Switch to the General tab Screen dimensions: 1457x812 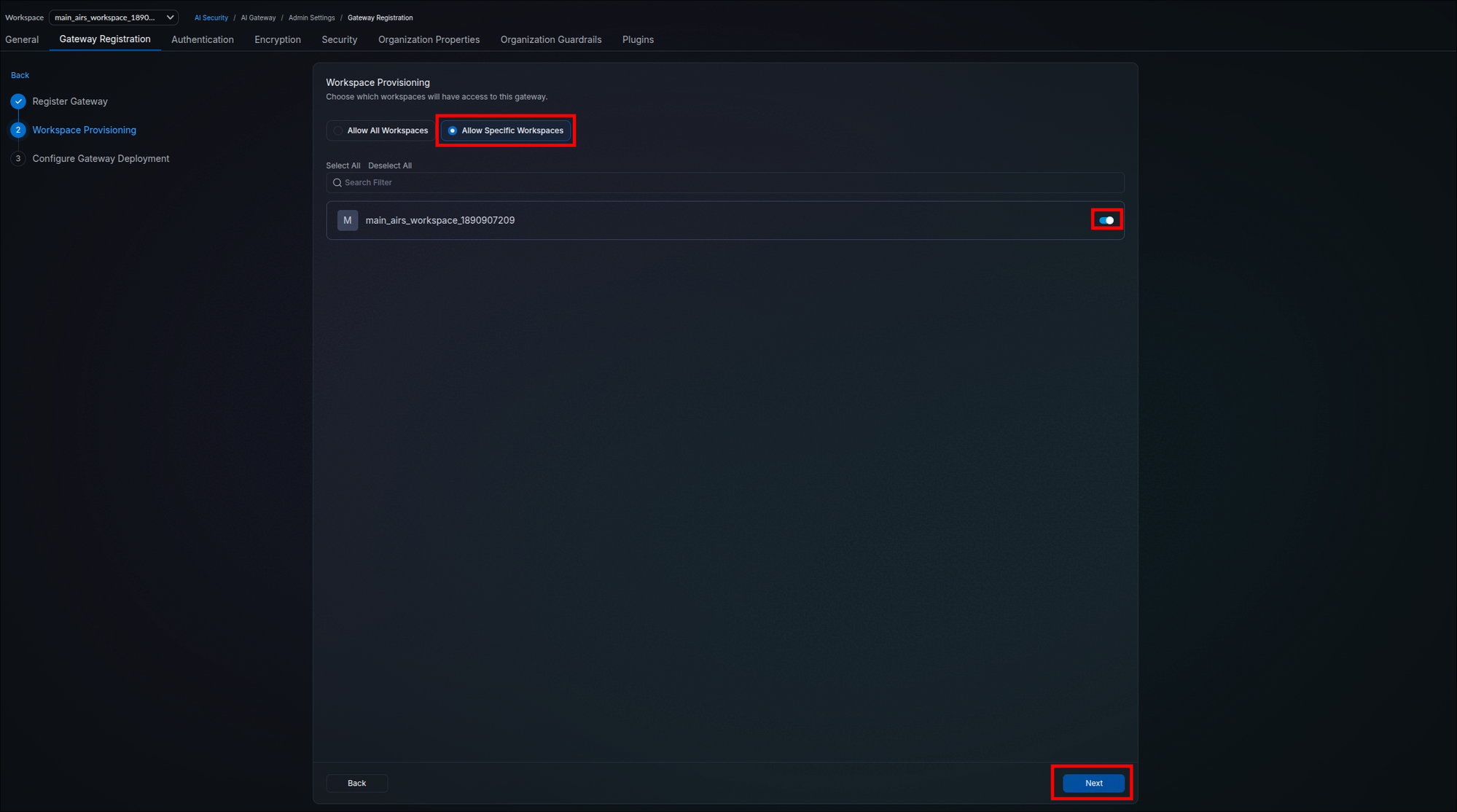point(22,39)
